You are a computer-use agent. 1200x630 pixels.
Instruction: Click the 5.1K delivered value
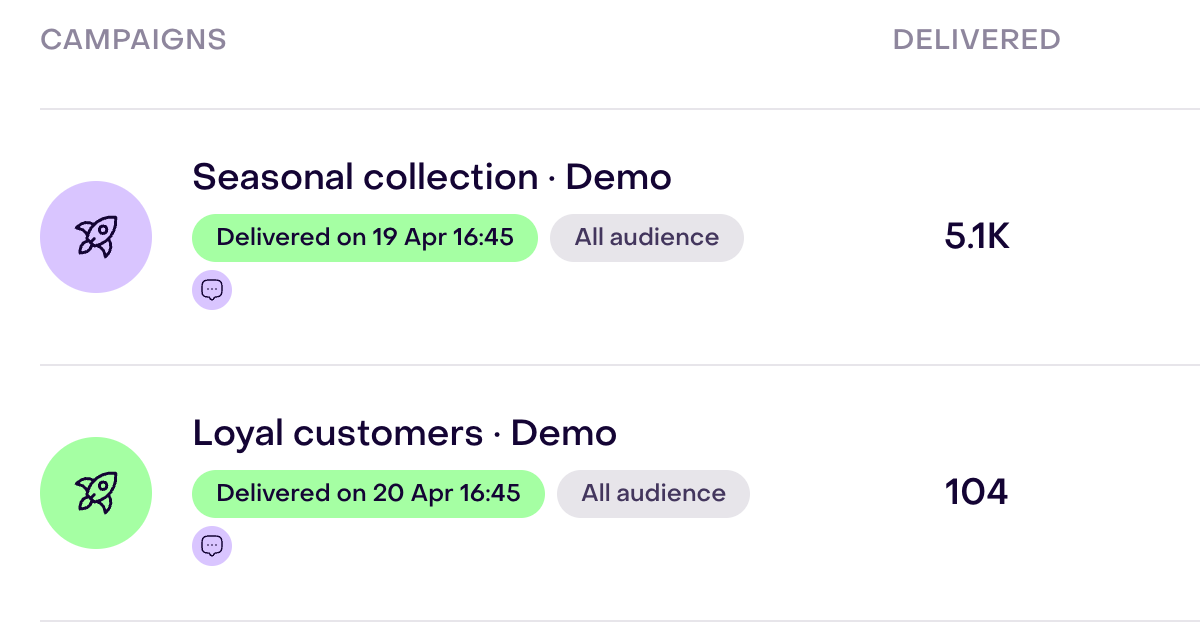[x=977, y=237]
